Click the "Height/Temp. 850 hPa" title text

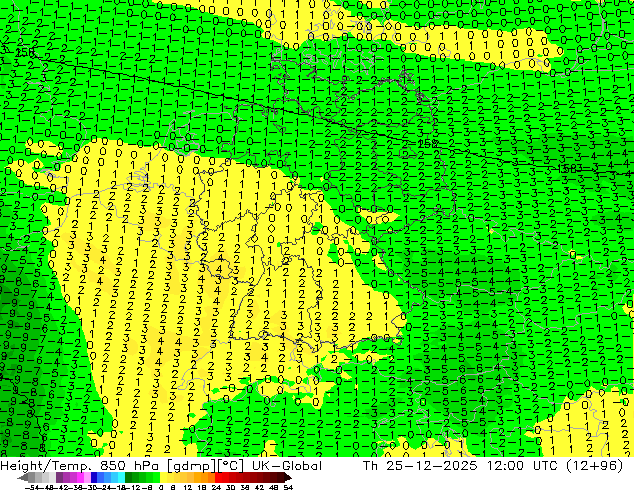(x=80, y=466)
